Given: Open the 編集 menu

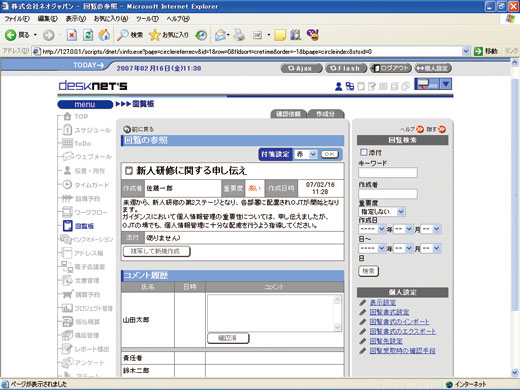Looking at the screenshot, I should point(48,19).
